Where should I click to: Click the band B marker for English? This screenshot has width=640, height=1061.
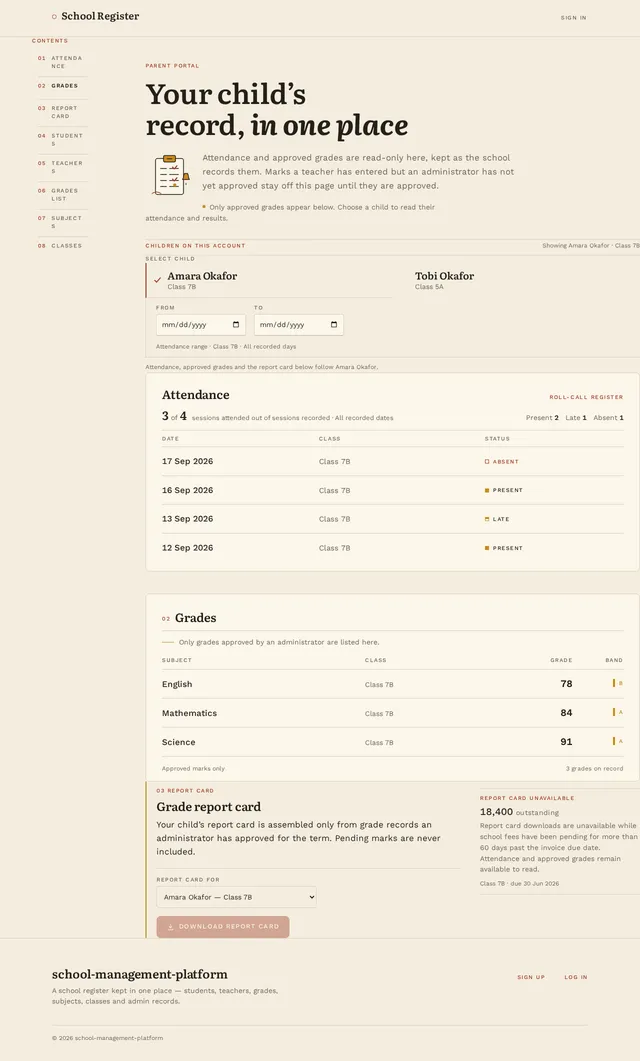click(618, 683)
